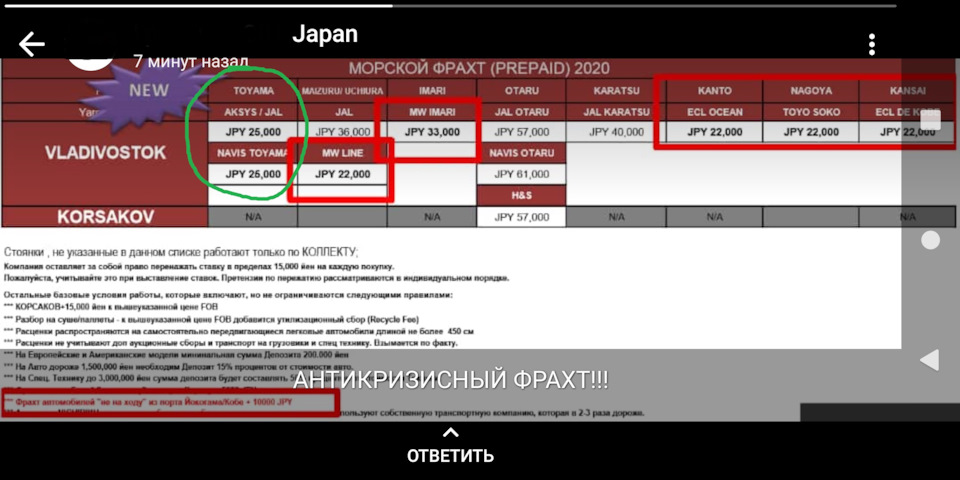Screen dimensions: 960x480
Task: Tap the 'NAVIS TOYAMA' cell
Action: (253, 153)
